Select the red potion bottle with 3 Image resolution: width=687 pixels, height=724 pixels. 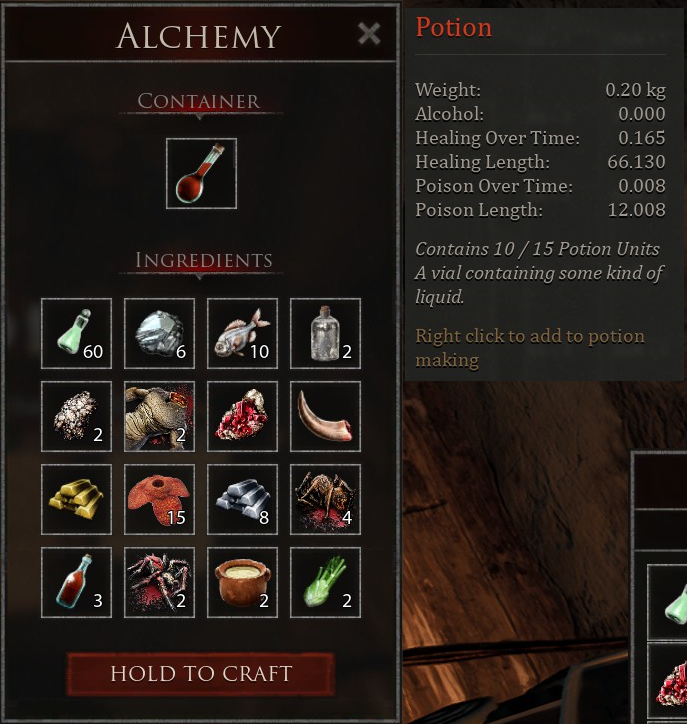77,583
